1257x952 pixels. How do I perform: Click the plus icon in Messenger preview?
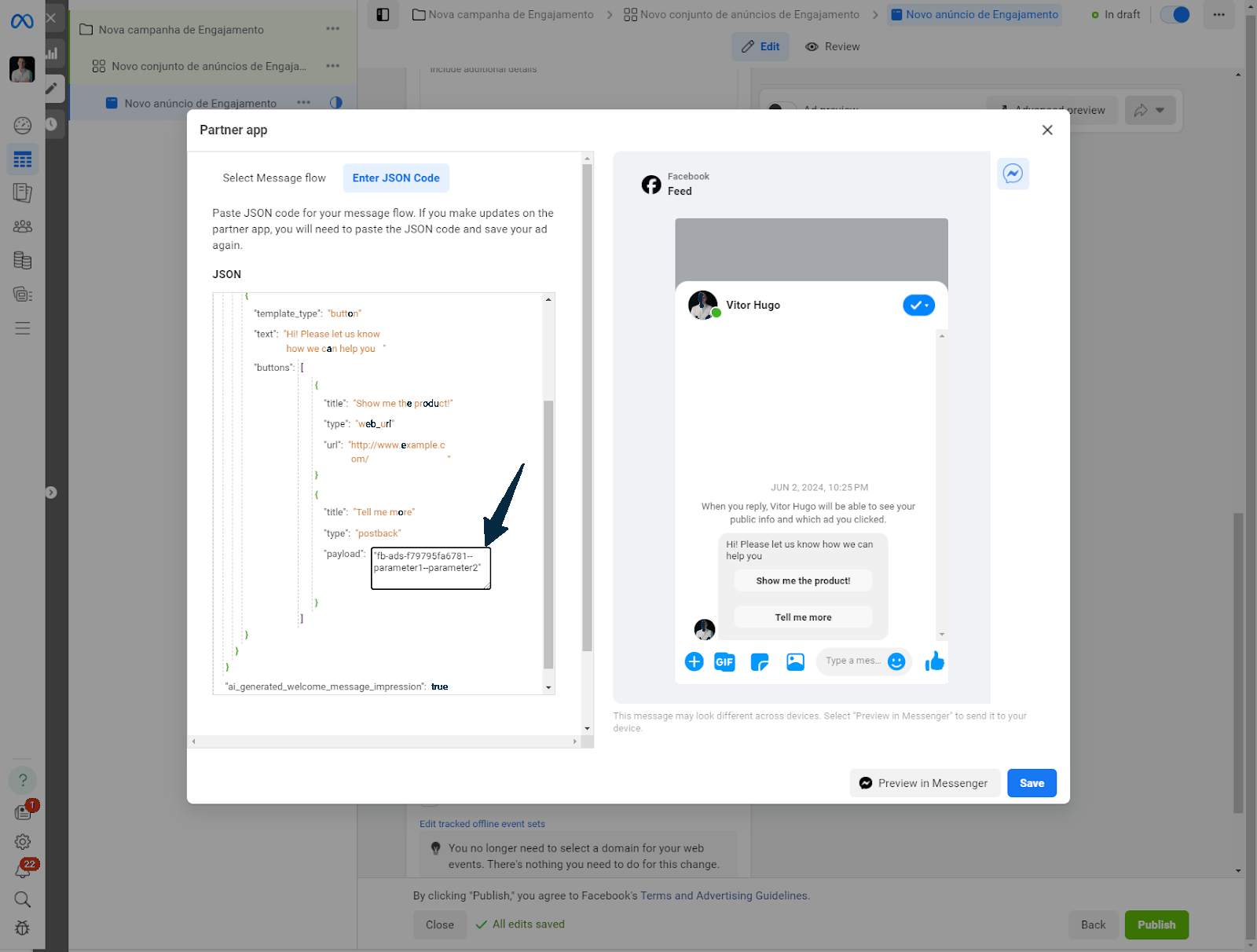tap(694, 662)
